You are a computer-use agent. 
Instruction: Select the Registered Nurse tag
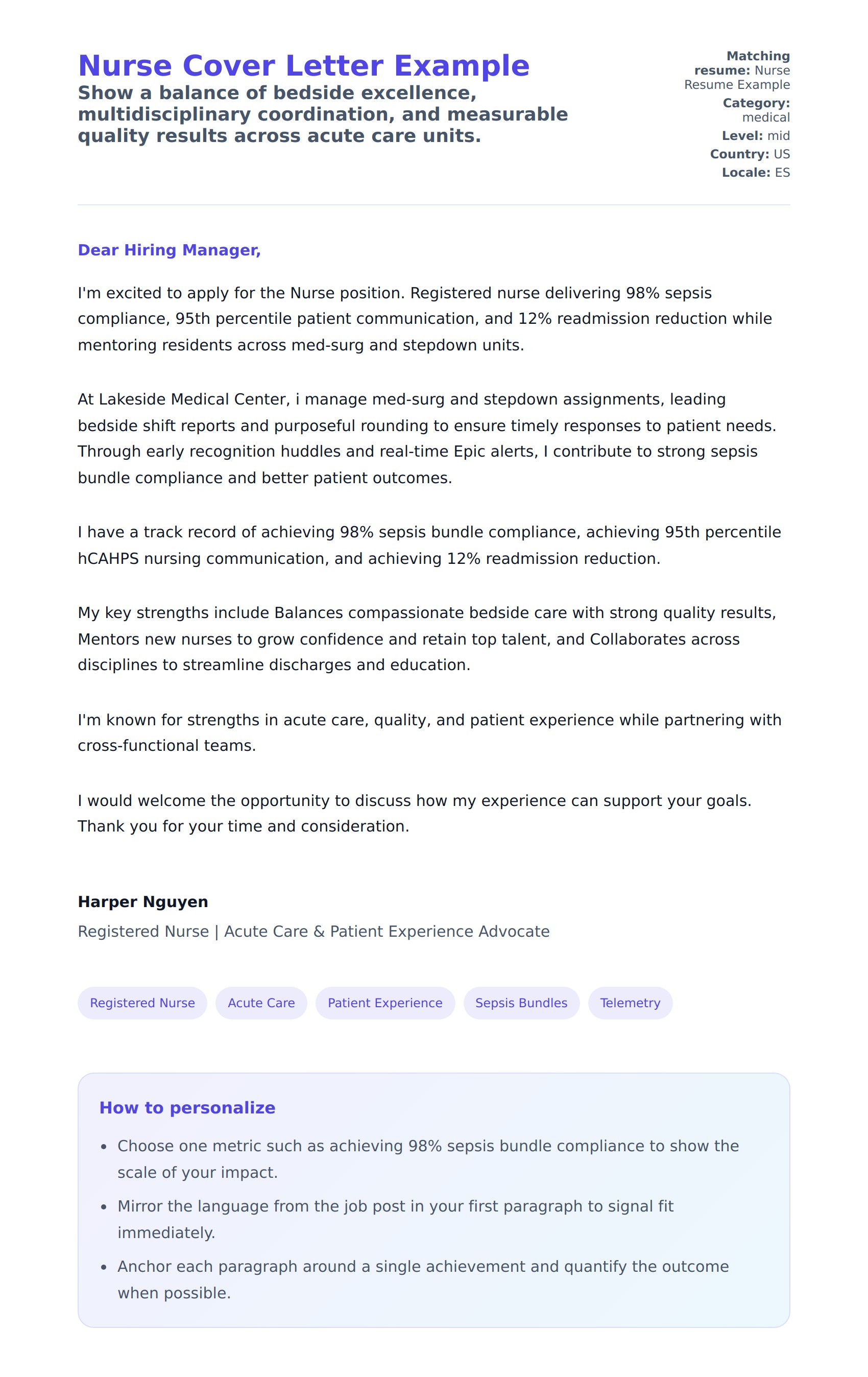coord(142,1003)
